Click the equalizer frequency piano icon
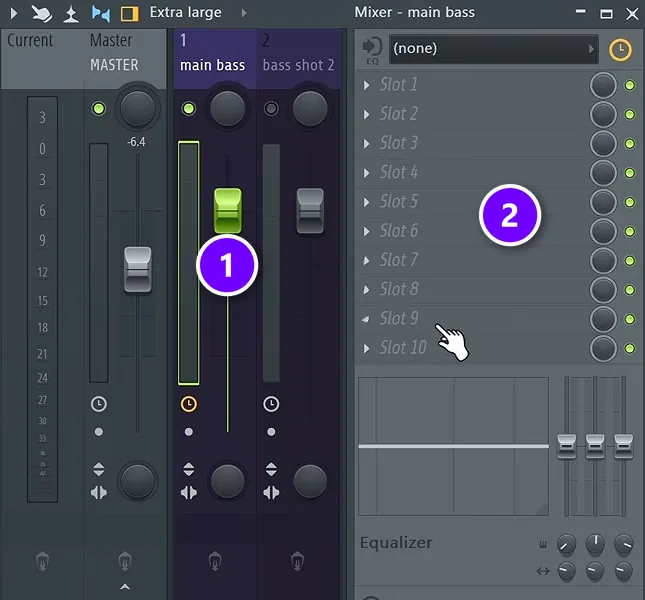 coord(543,545)
